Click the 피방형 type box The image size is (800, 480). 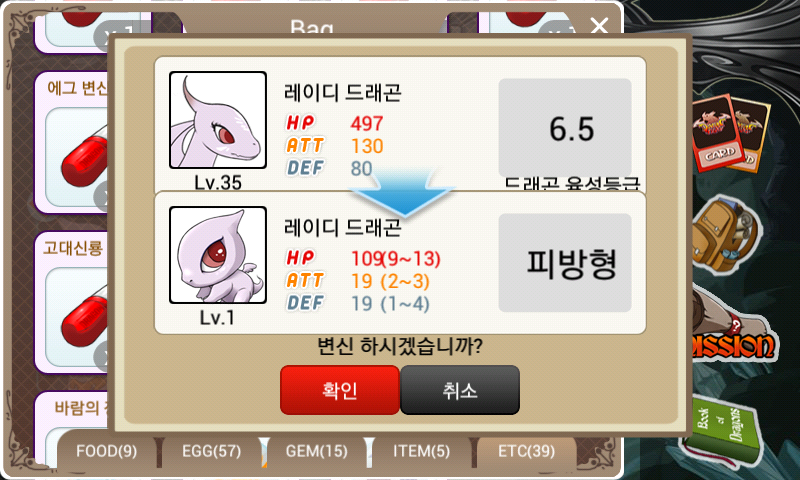pos(565,263)
